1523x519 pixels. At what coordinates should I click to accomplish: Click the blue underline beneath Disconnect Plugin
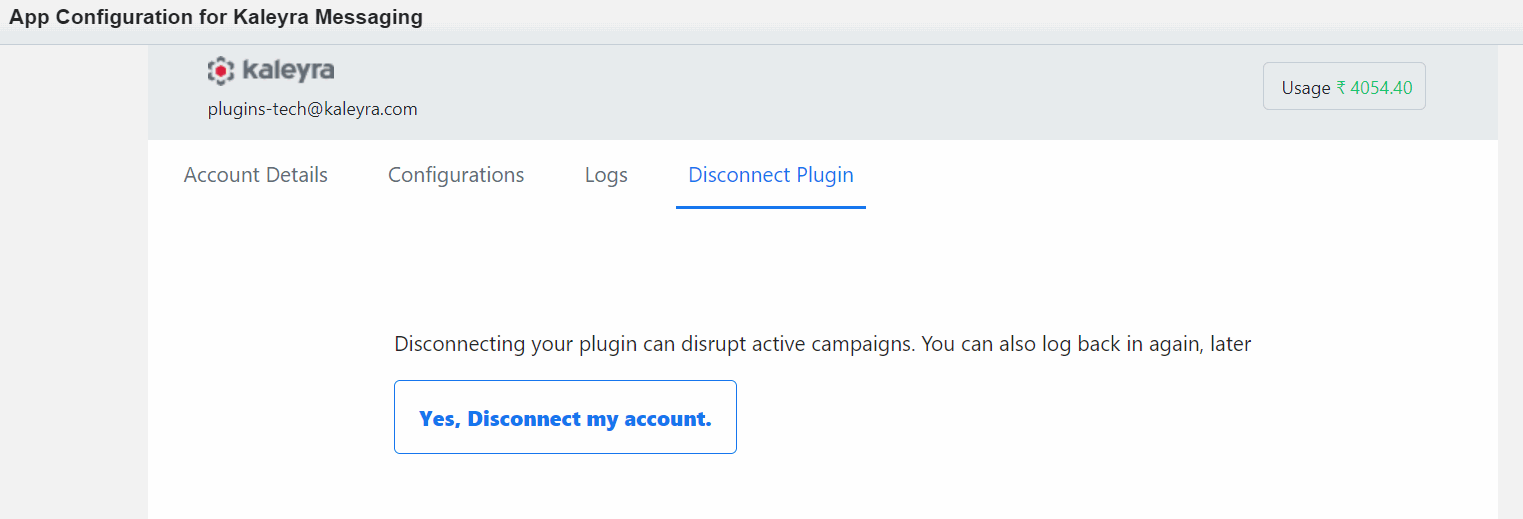[x=771, y=207]
